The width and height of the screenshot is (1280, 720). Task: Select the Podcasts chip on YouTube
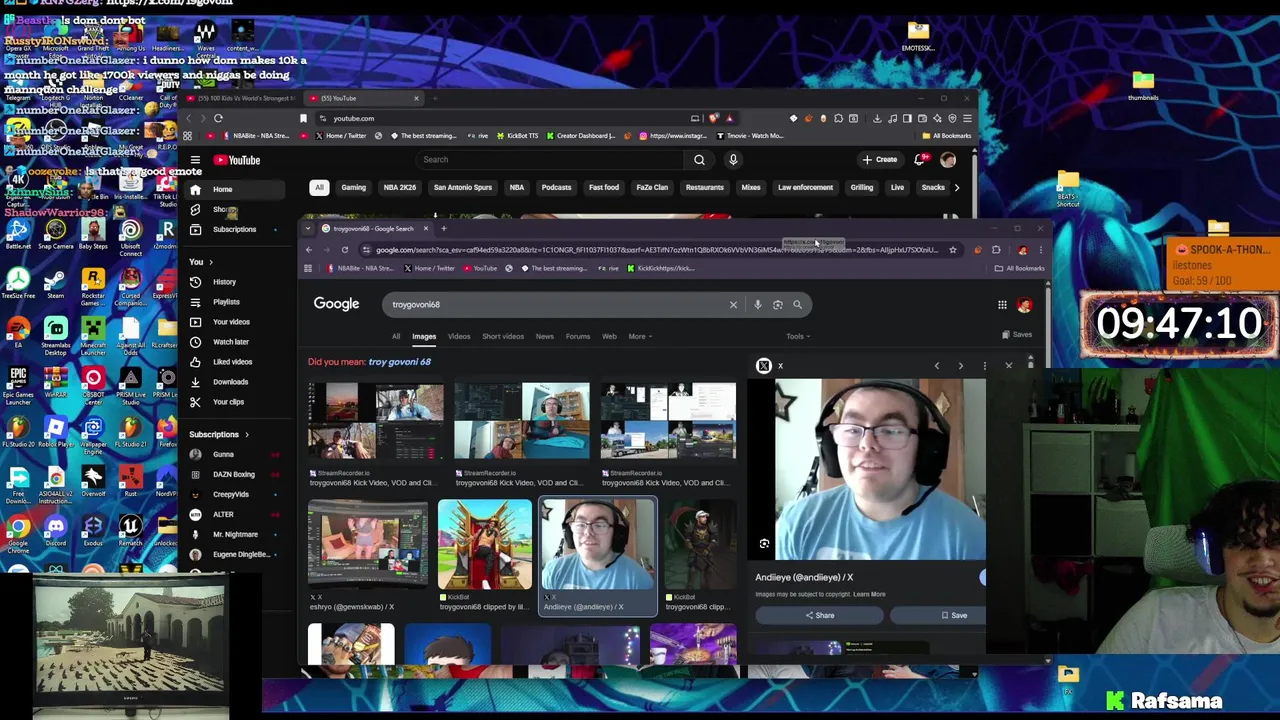coord(556,187)
